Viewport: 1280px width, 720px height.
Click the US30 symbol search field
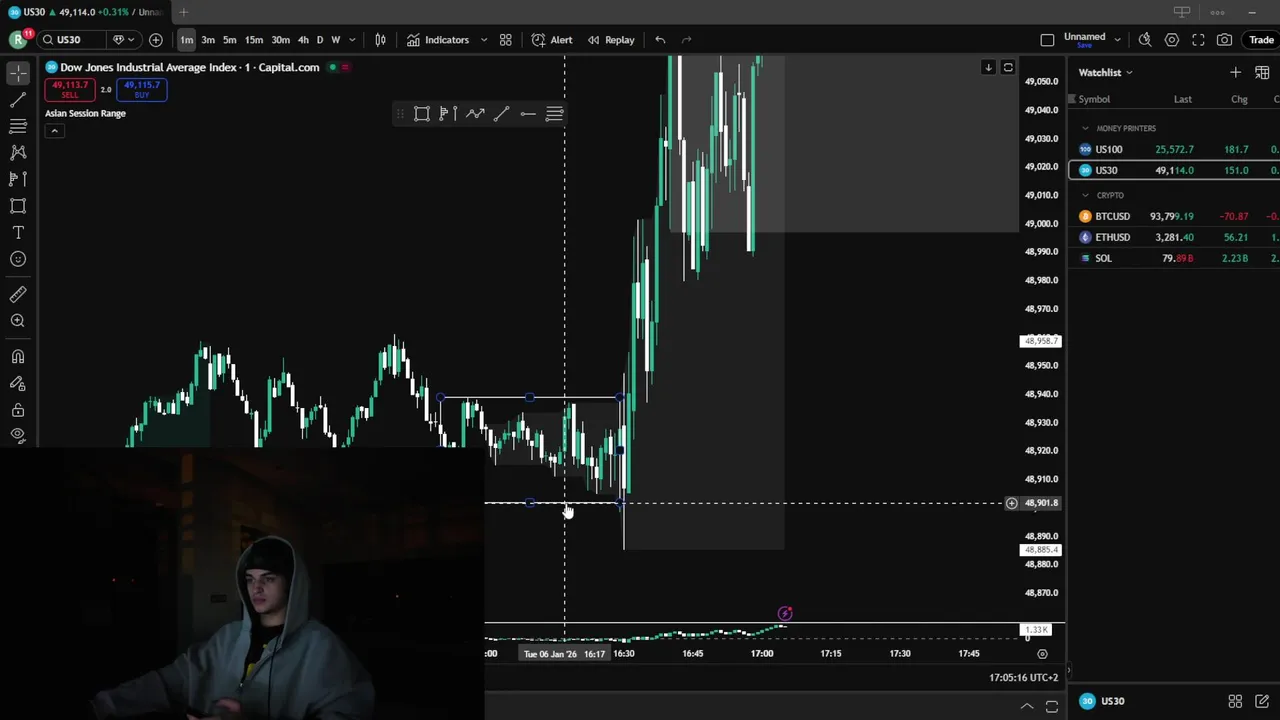[72, 40]
